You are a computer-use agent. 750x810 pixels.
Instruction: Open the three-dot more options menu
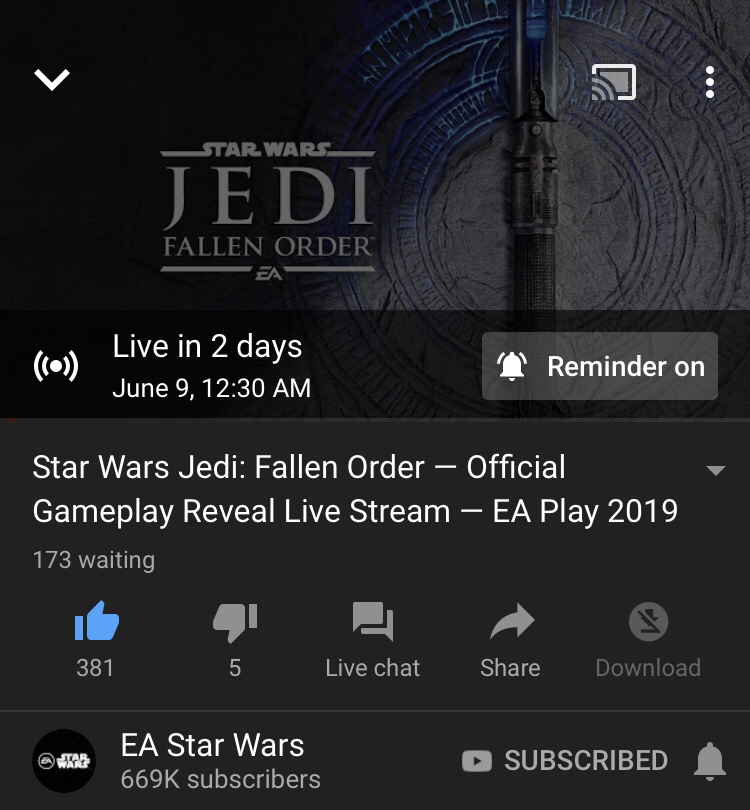click(x=710, y=82)
